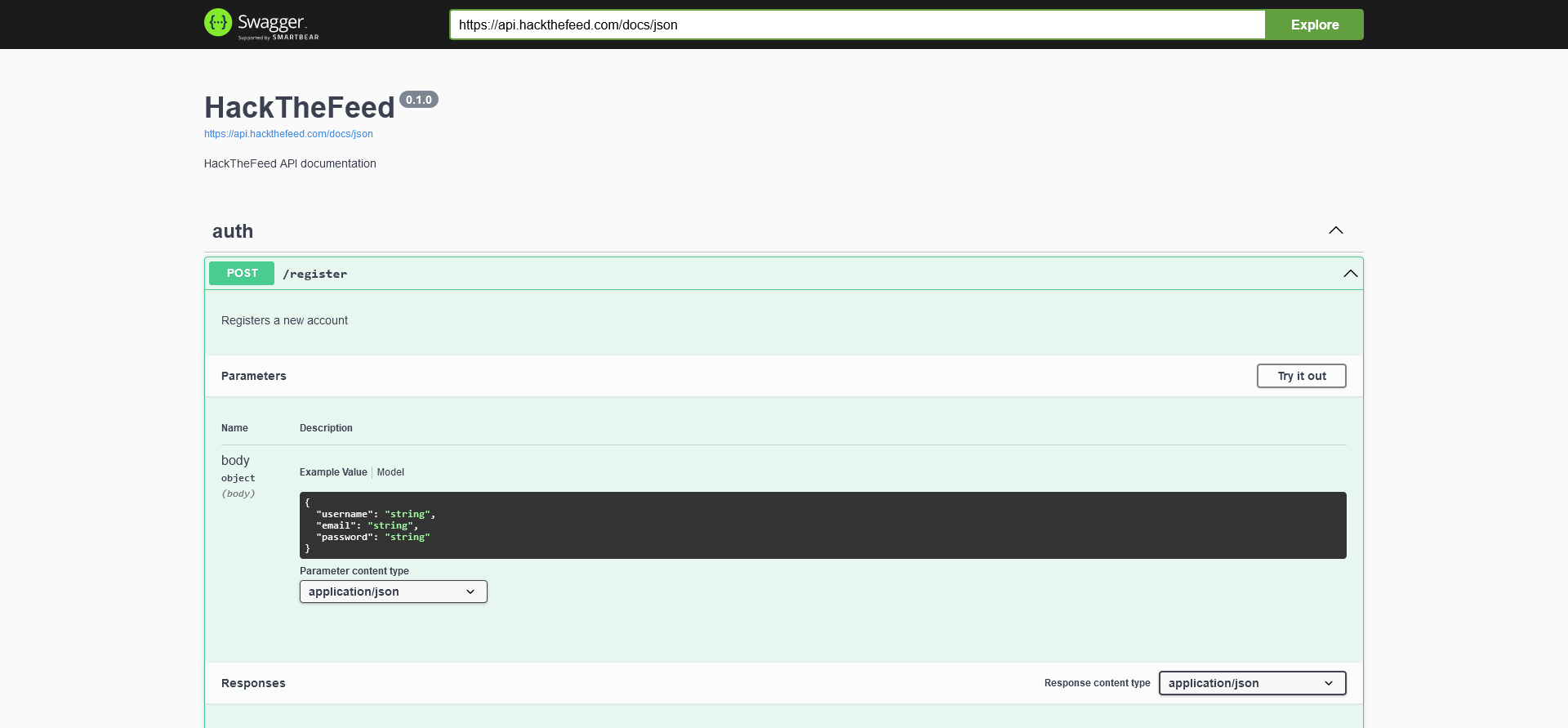This screenshot has width=1568, height=728.
Task: Focus the API URL input field
Action: [857, 25]
